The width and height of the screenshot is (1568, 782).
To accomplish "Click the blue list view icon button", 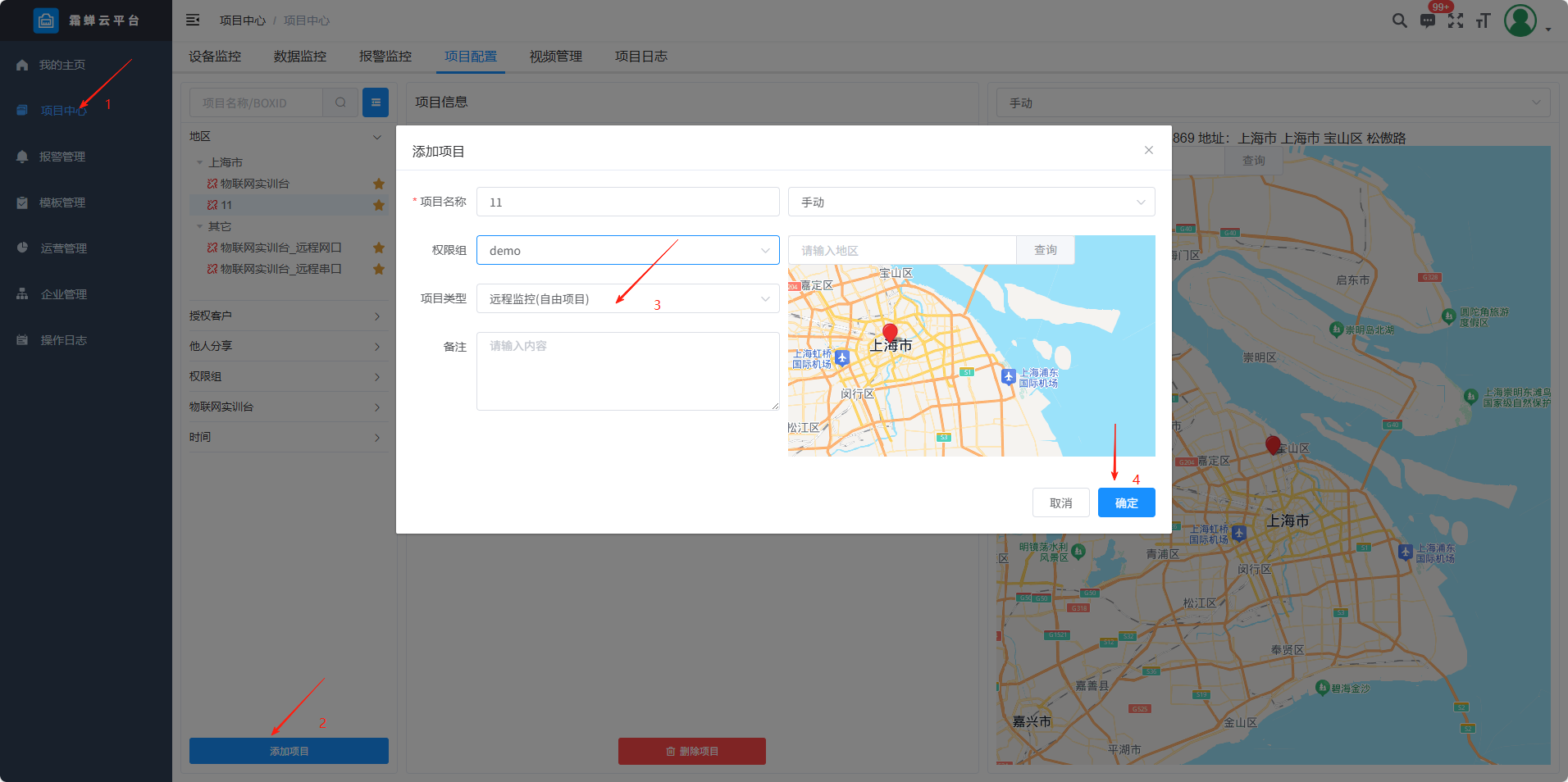I will (376, 102).
